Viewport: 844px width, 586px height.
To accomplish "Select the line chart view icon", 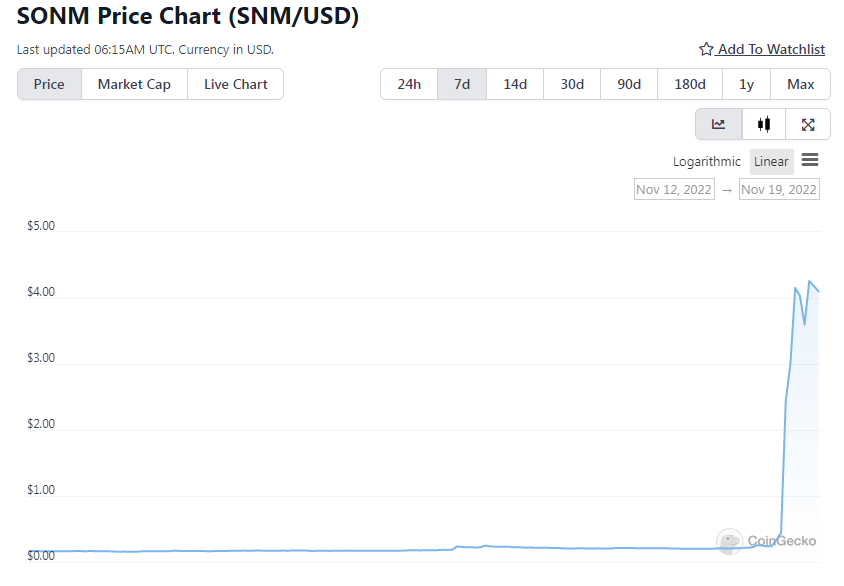I will coord(718,124).
